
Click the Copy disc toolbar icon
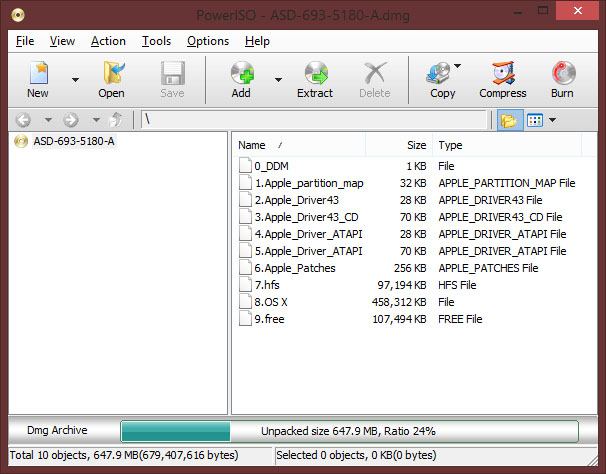coord(438,73)
